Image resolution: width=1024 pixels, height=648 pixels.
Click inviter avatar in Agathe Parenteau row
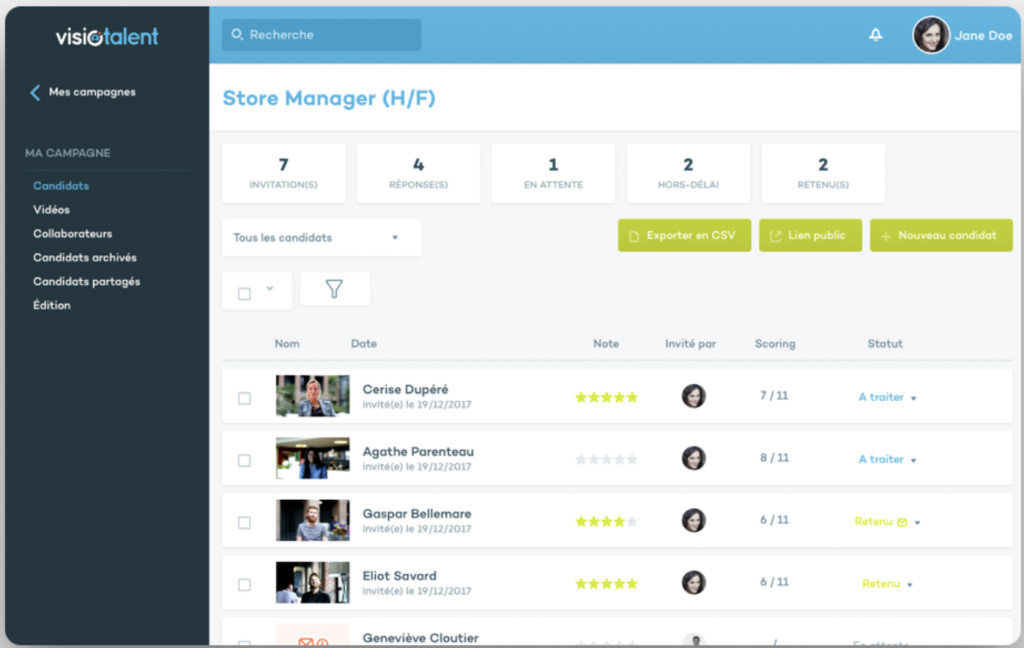click(694, 458)
